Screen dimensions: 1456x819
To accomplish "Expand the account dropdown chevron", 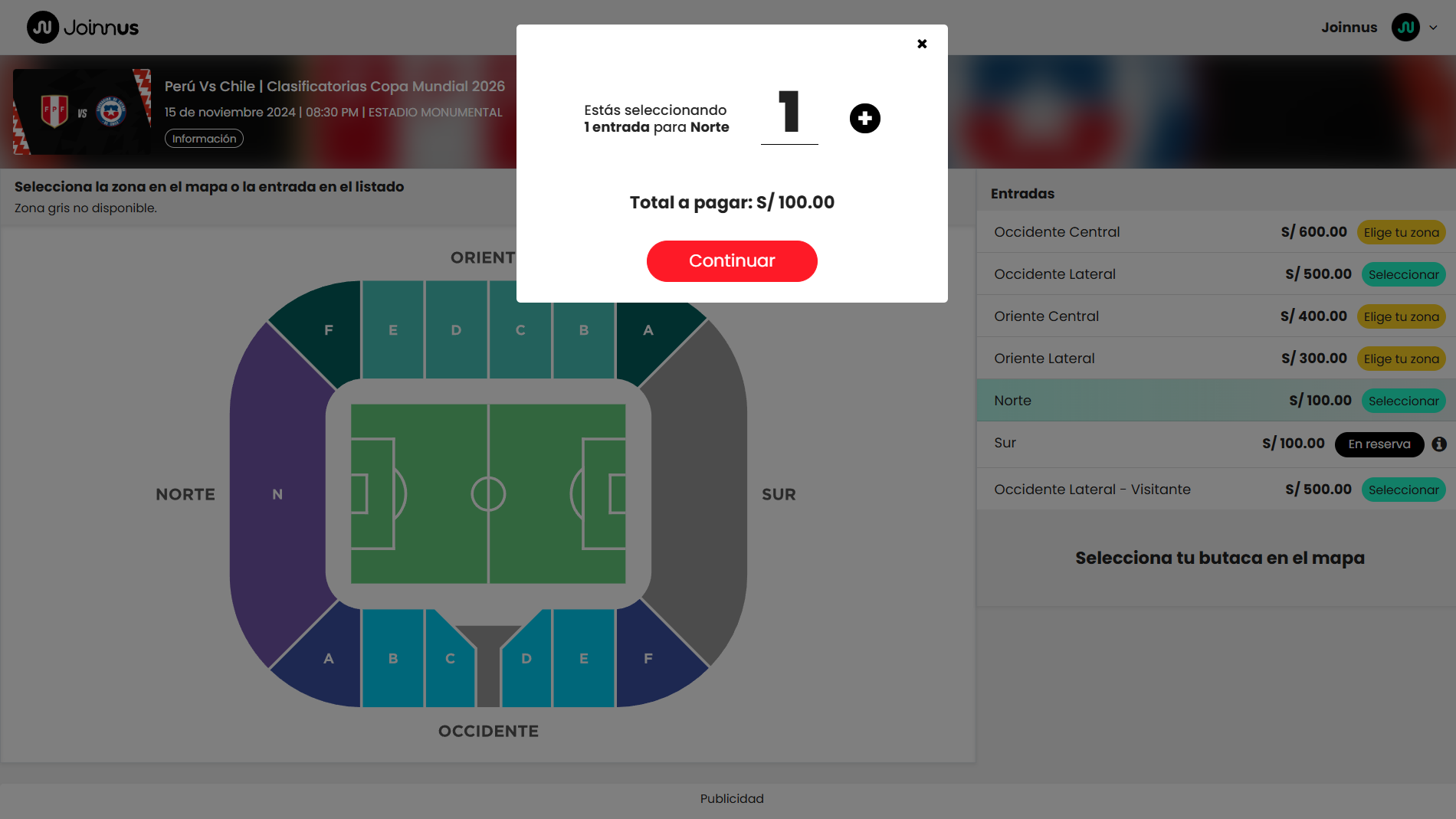I will [x=1433, y=28].
